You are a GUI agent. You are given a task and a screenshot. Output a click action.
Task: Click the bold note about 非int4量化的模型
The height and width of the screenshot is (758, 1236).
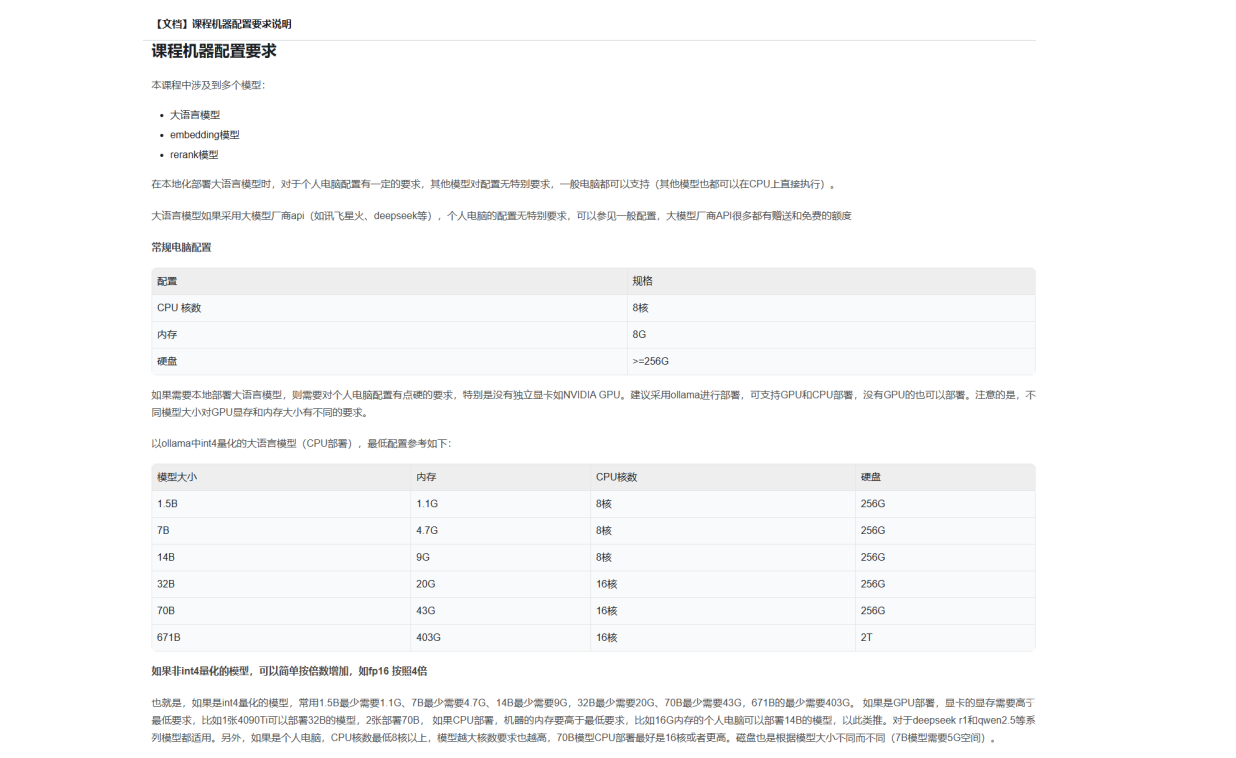289,671
